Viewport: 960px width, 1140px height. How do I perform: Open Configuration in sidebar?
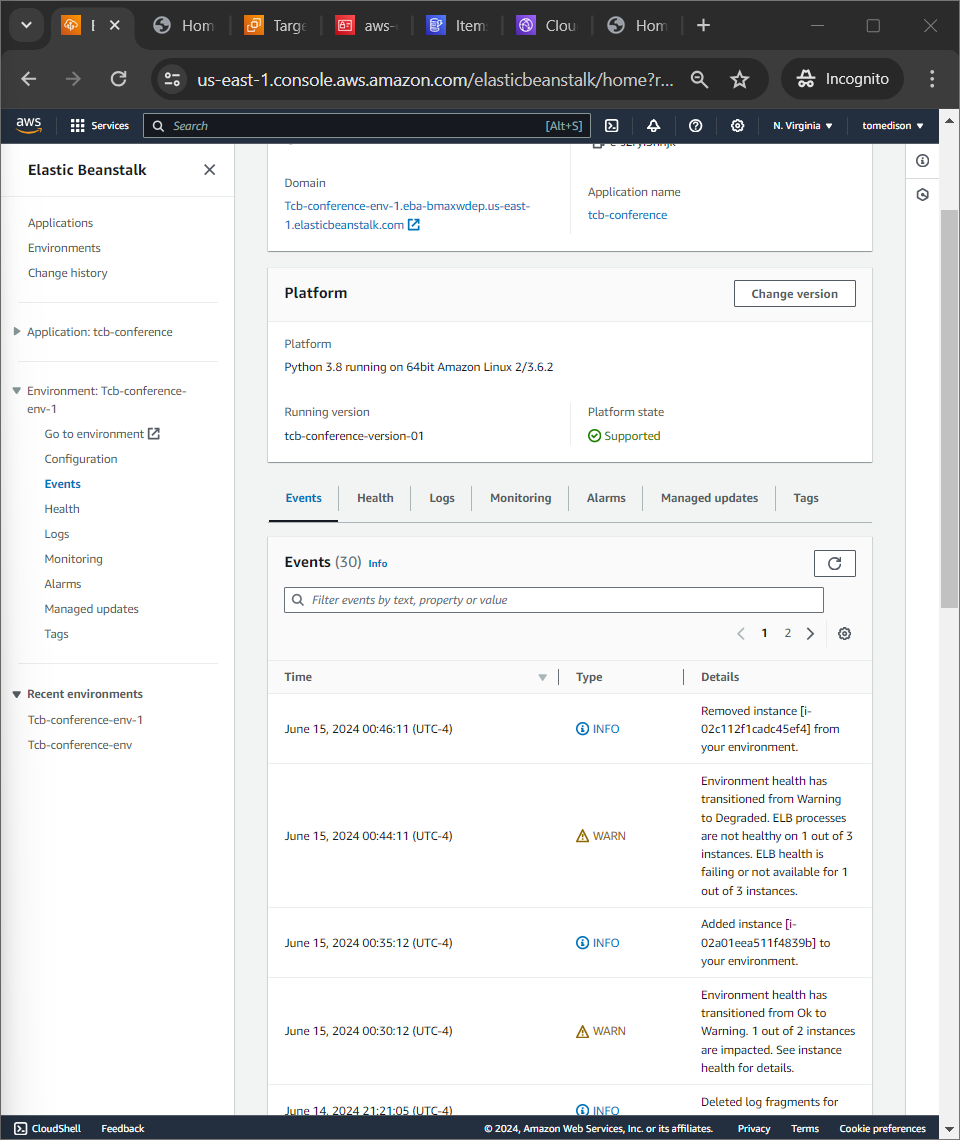pos(81,459)
